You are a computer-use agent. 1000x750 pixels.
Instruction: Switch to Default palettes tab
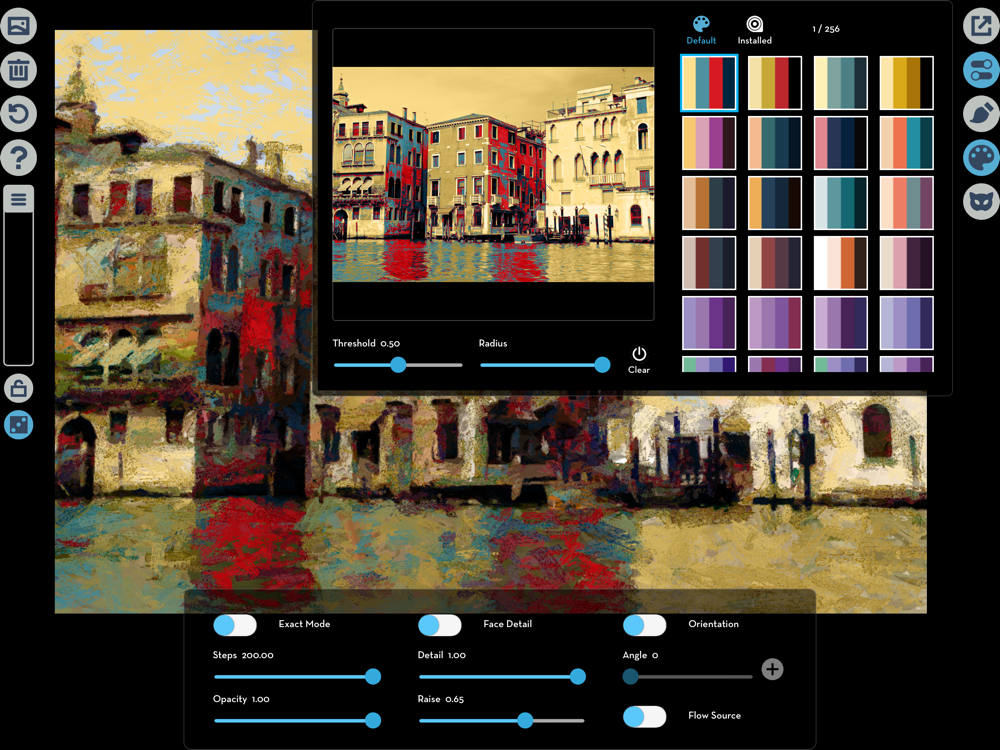[x=701, y=31]
